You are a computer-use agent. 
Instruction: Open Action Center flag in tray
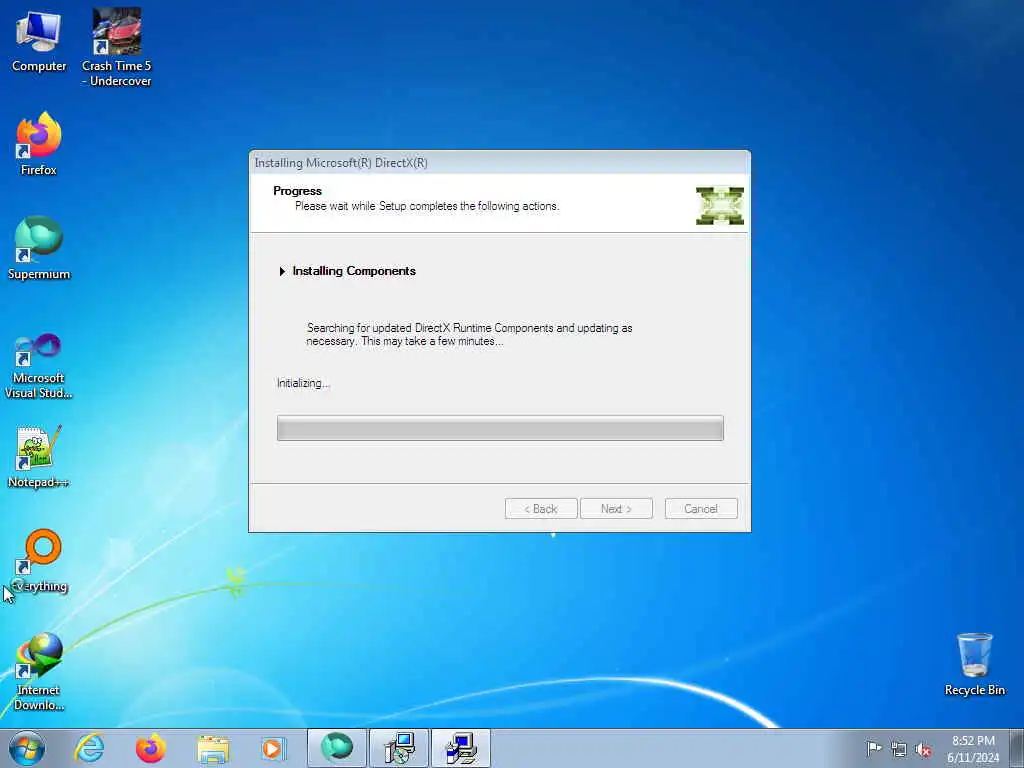point(874,748)
